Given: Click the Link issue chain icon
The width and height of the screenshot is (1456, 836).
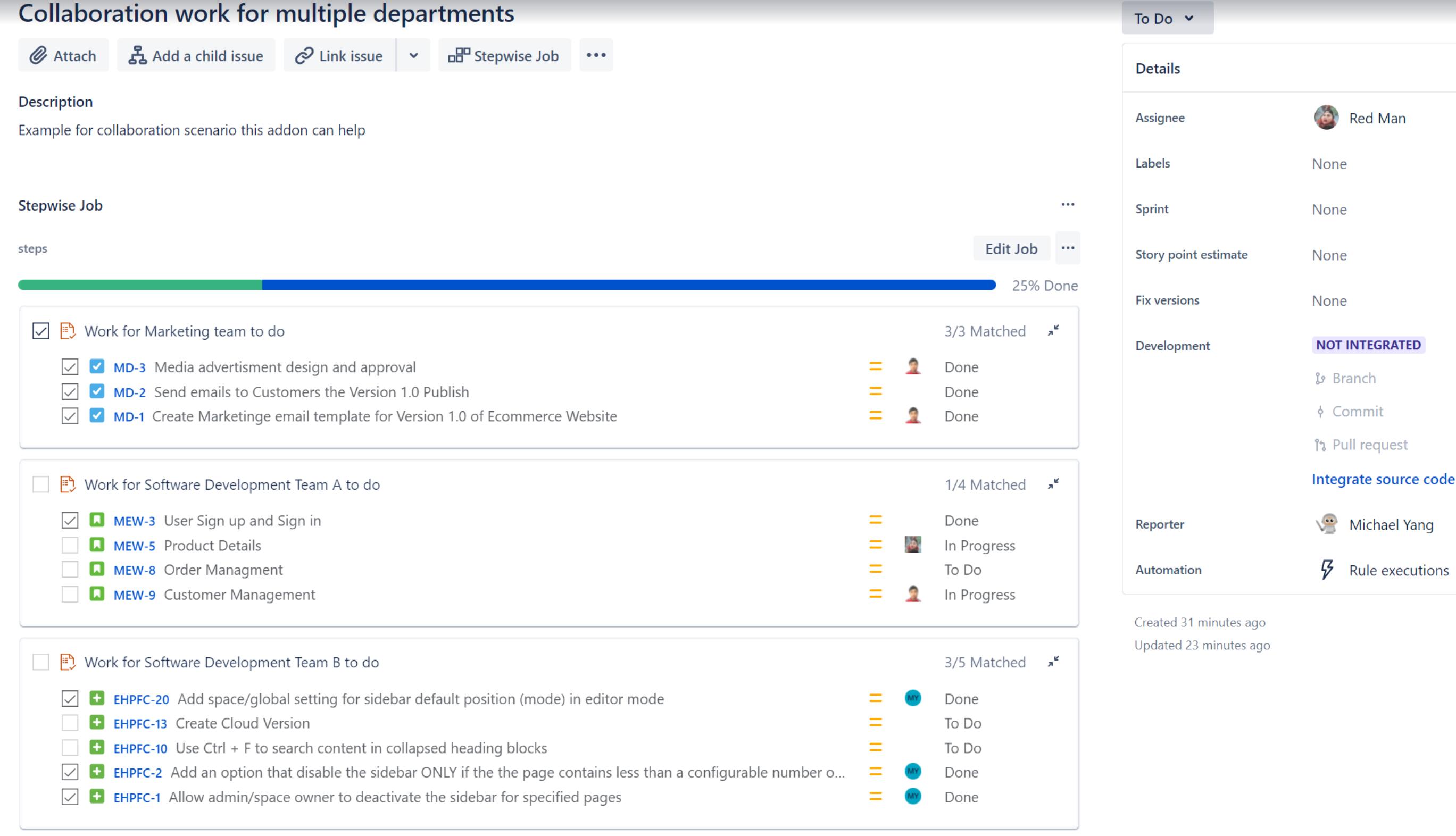Looking at the screenshot, I should 303,55.
